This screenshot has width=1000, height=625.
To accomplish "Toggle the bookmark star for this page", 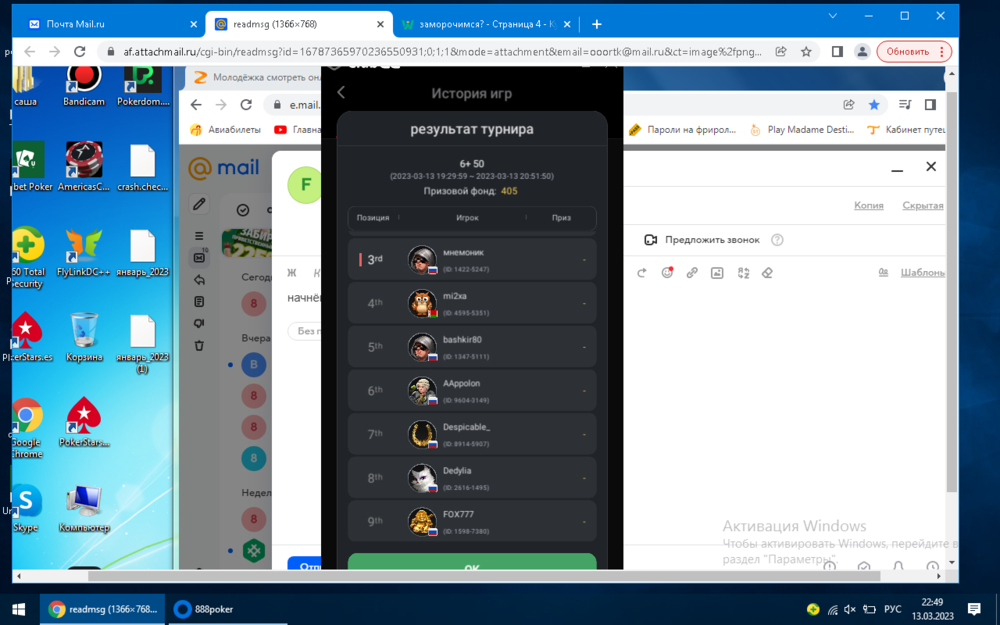I will pos(806,52).
